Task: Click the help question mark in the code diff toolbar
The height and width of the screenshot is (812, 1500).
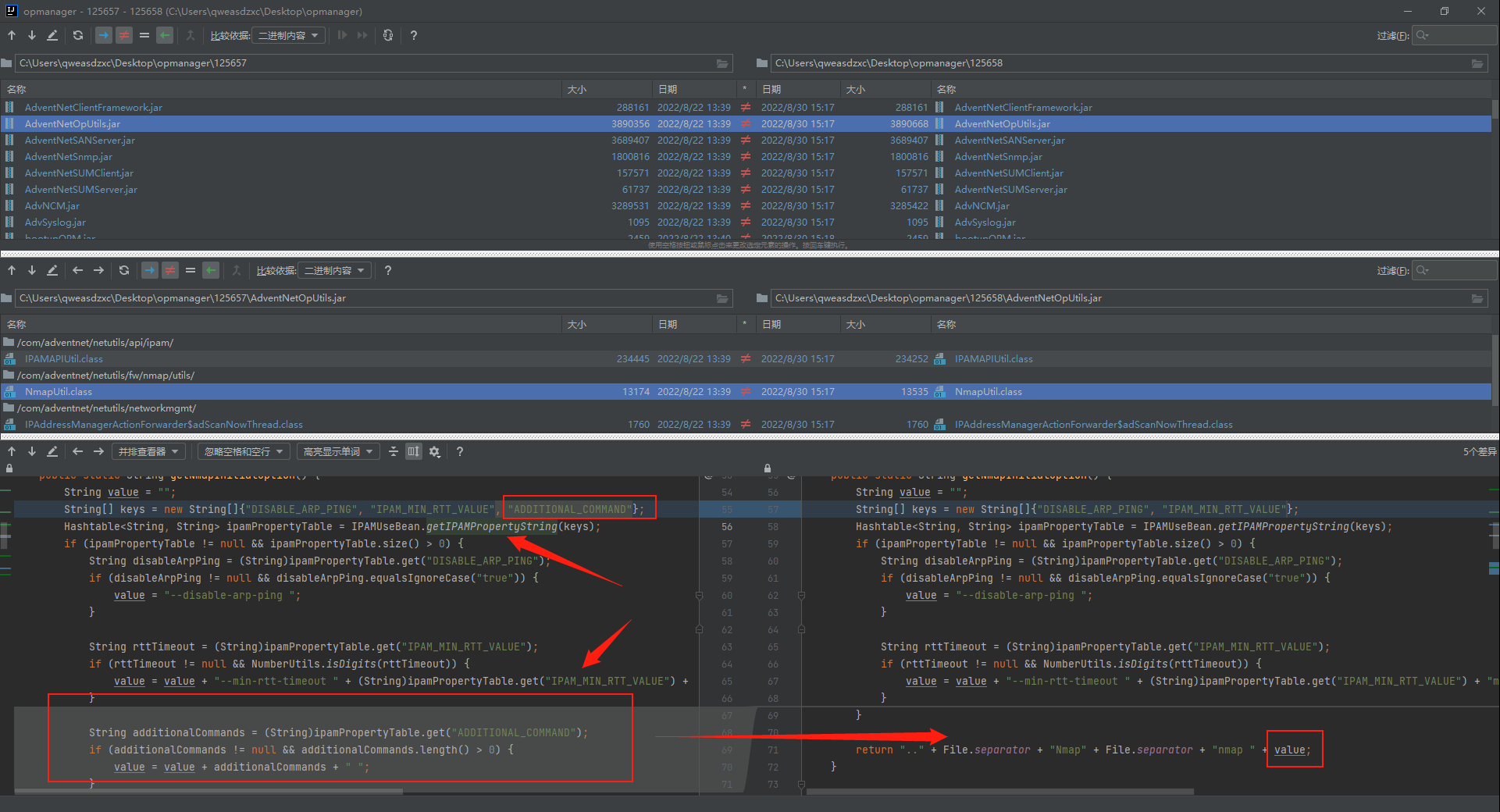Action: [460, 451]
